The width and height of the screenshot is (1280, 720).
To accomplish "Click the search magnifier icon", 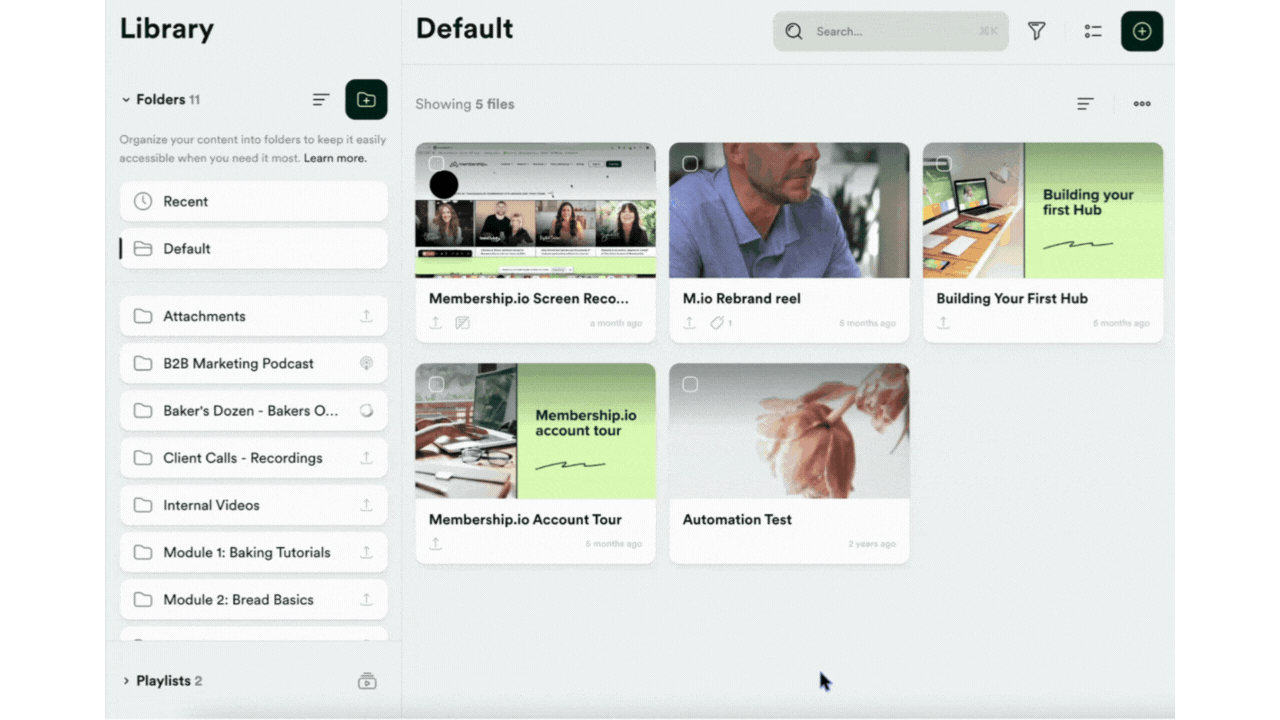I will [x=794, y=31].
